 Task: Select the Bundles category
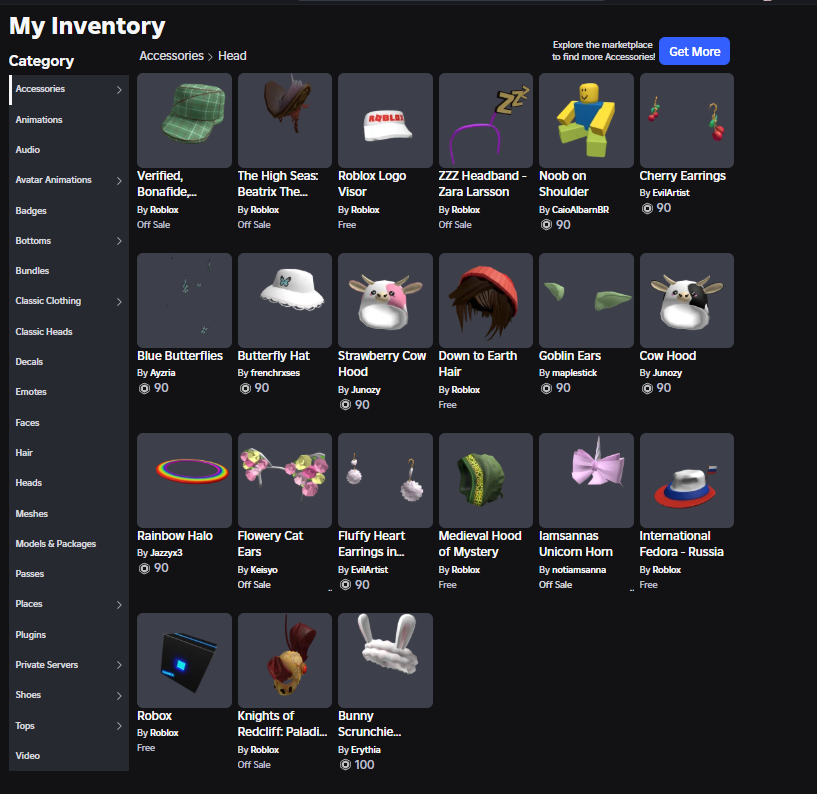(69, 271)
